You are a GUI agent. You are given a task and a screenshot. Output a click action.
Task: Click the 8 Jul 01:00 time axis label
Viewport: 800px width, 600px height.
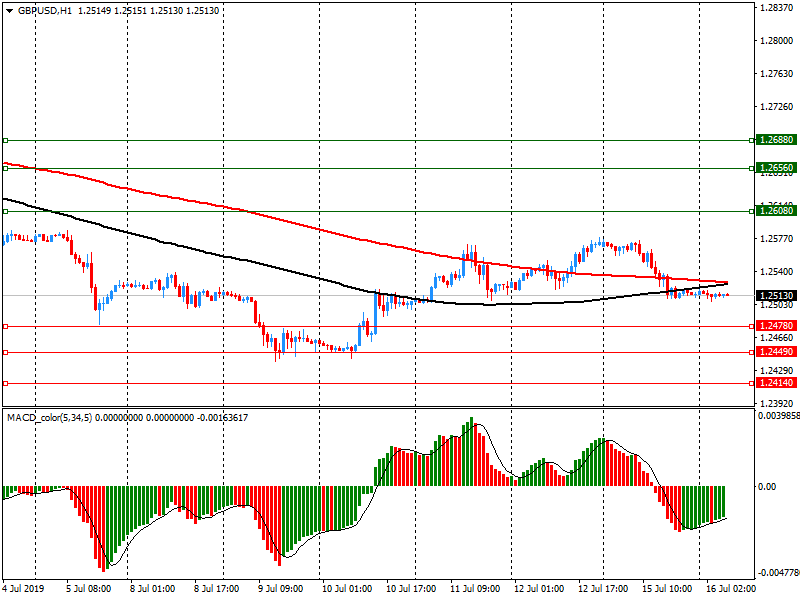[153, 589]
